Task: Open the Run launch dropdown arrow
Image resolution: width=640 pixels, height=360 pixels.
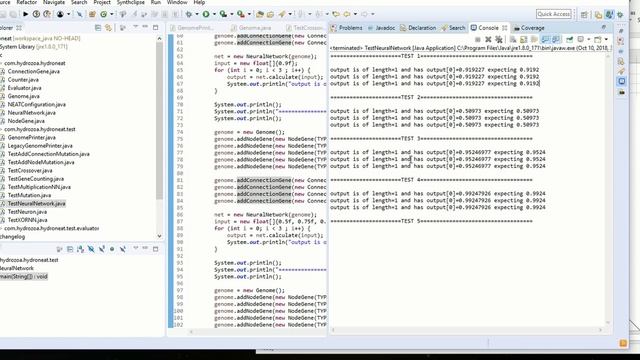Action: pyautogui.click(x=214, y=14)
